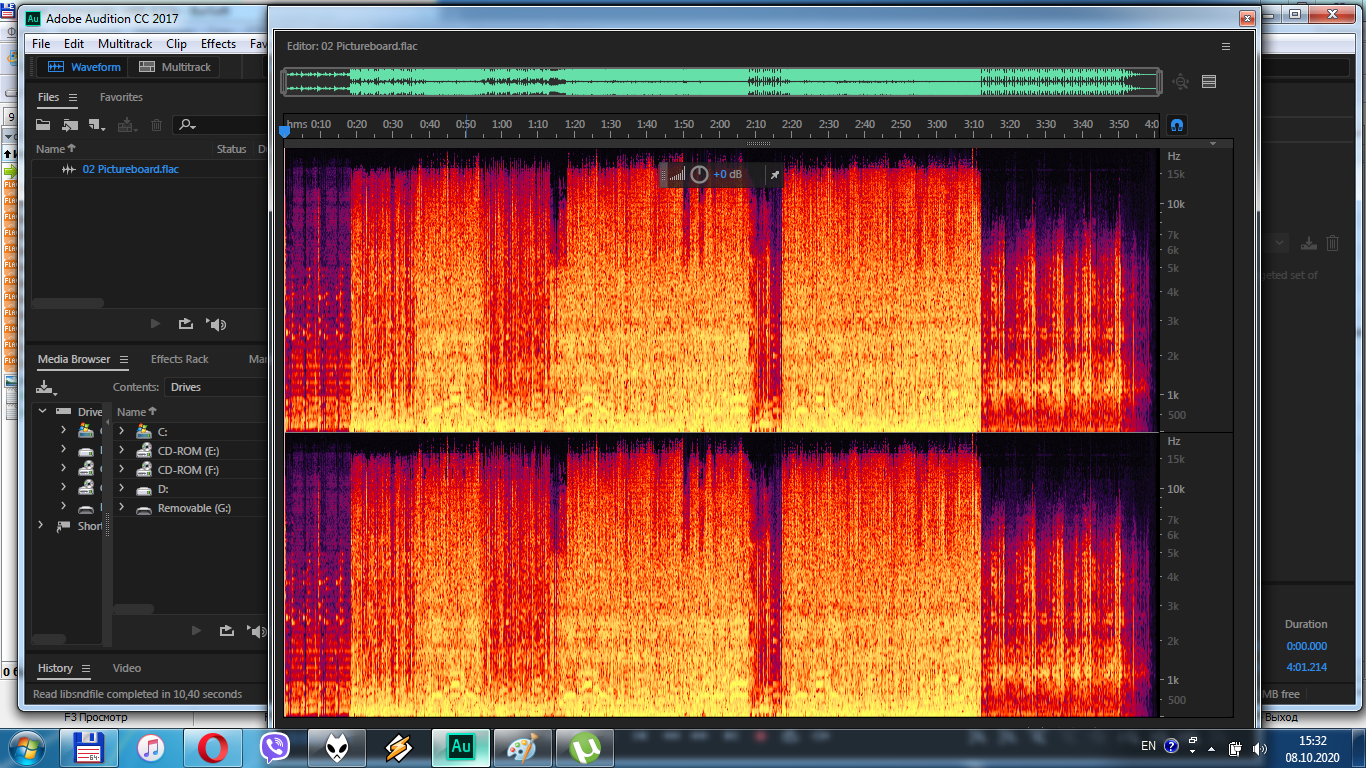Click the auto-play speaker icon in Media Browser

coord(258,631)
